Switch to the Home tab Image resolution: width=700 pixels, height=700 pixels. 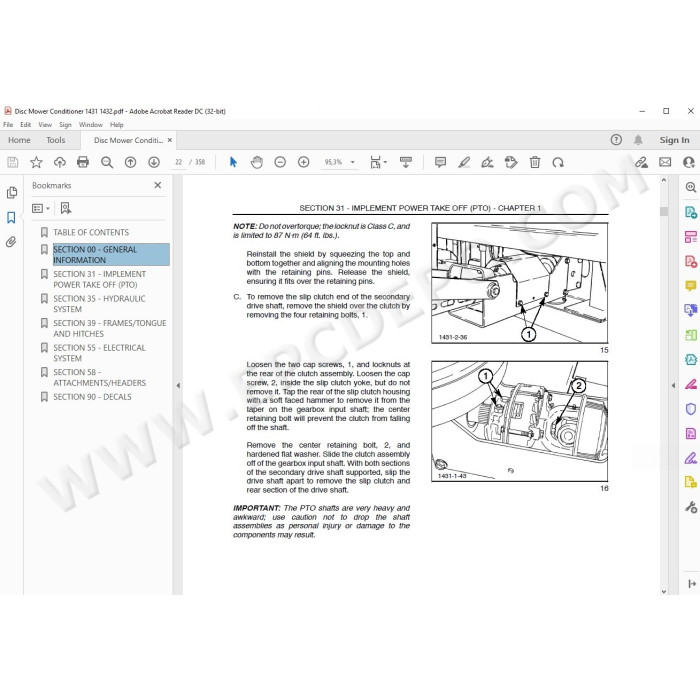[x=19, y=140]
